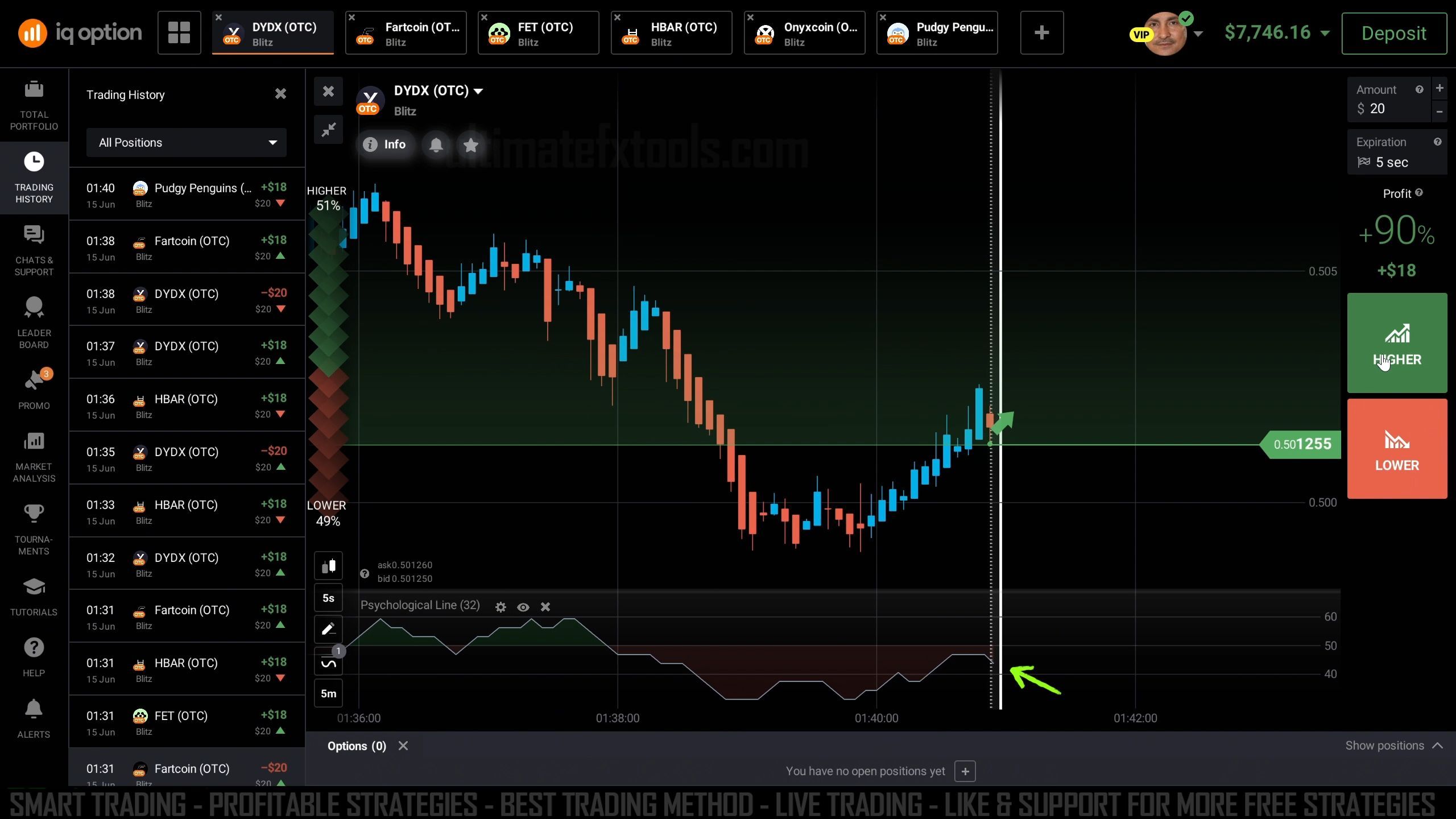Open Trading History sidebar section
The height and width of the screenshot is (819, 1456).
[34, 178]
